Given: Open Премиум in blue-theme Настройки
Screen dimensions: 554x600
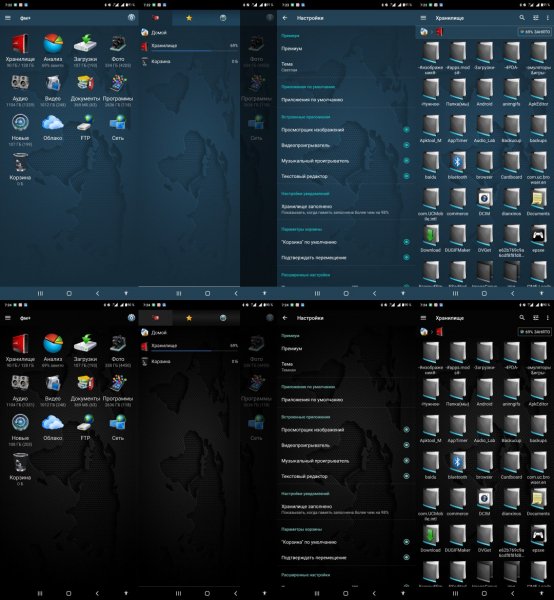Looking at the screenshot, I should [346, 49].
